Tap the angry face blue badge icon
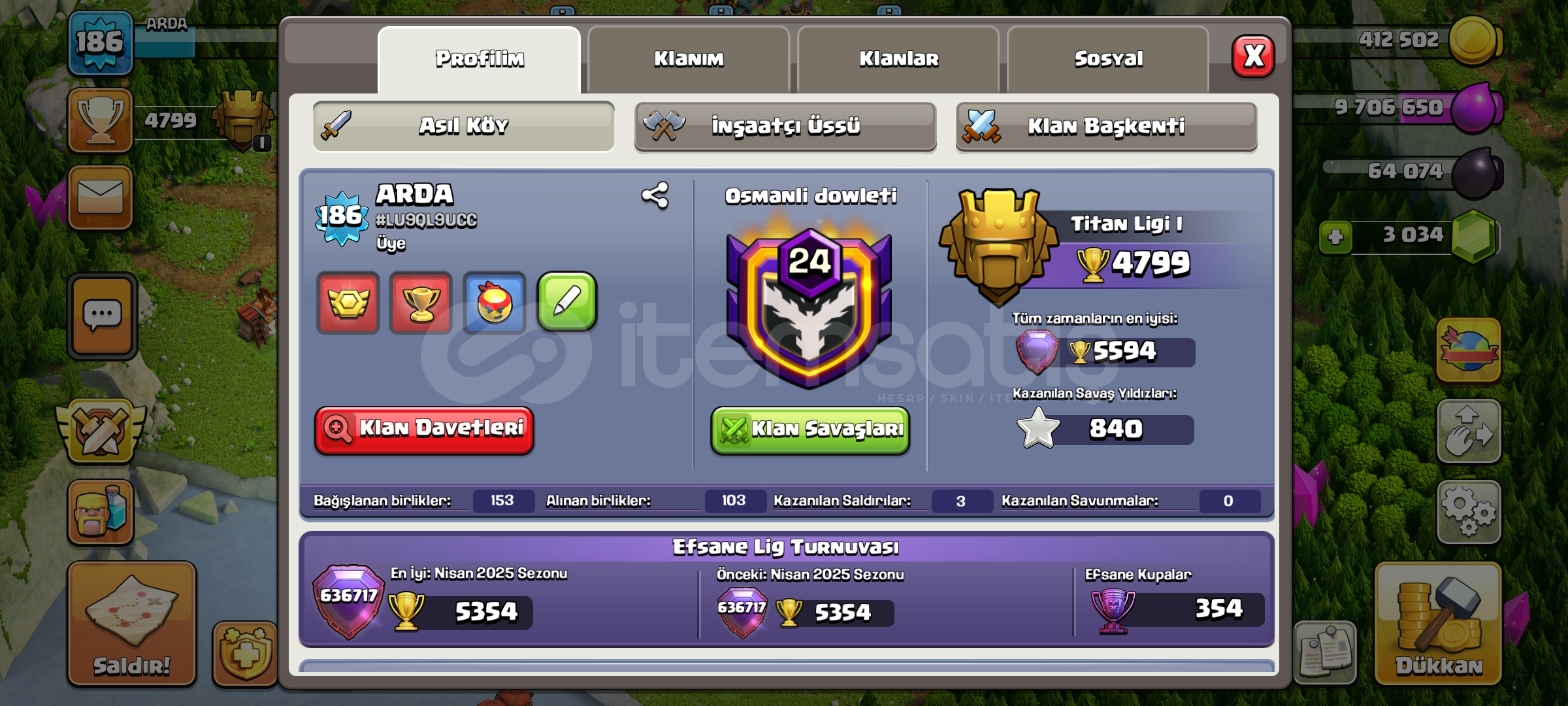The height and width of the screenshot is (706, 1568). (494, 303)
